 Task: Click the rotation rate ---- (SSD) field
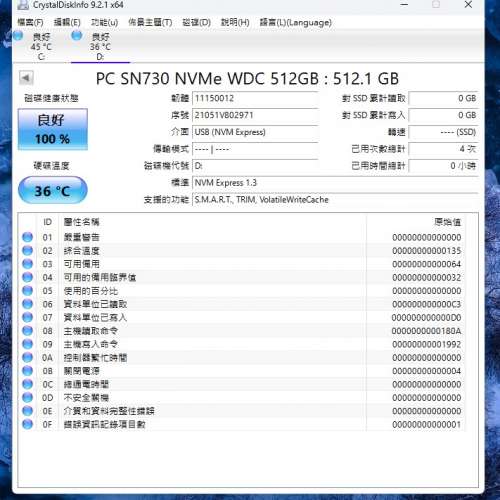pos(443,132)
